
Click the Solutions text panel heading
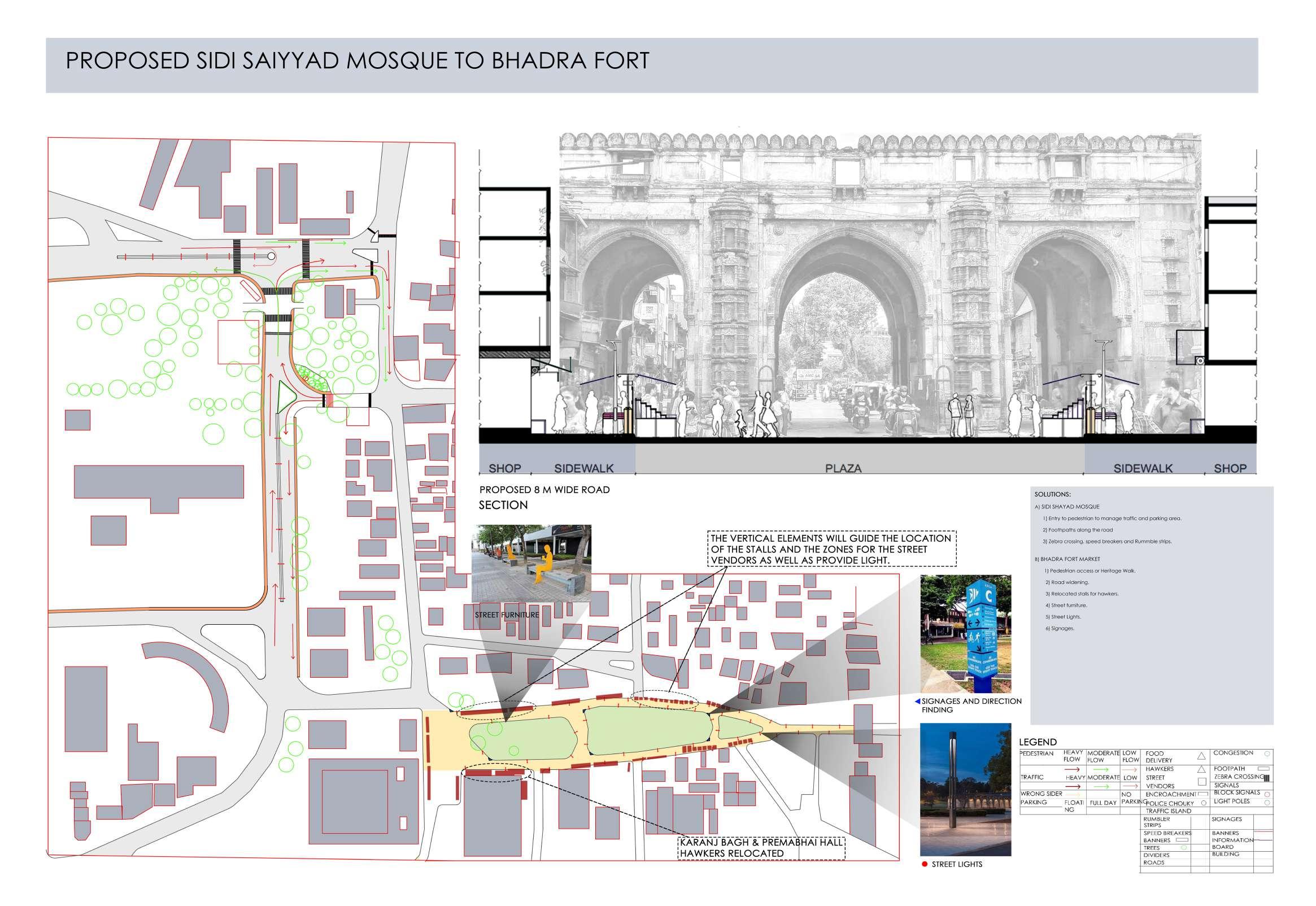point(1053,494)
